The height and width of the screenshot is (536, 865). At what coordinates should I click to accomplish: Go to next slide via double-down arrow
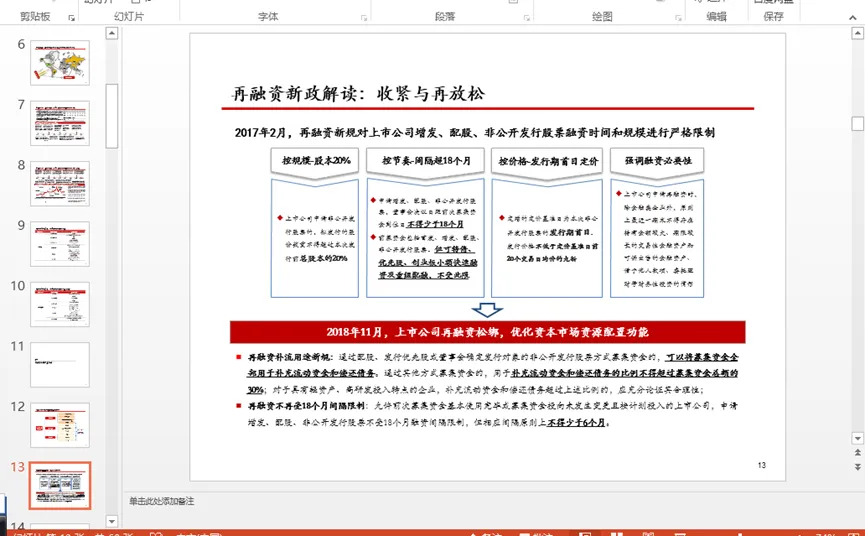tap(857, 467)
